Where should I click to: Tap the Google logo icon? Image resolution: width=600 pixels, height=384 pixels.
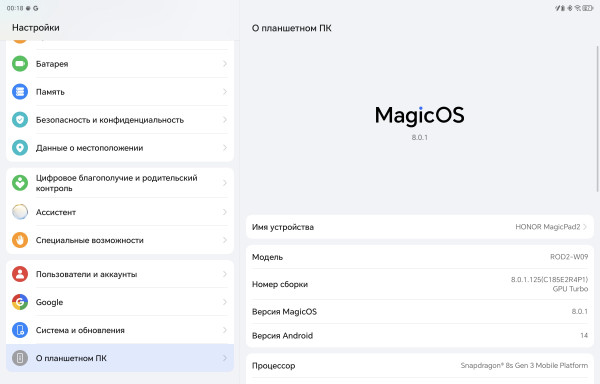20,302
